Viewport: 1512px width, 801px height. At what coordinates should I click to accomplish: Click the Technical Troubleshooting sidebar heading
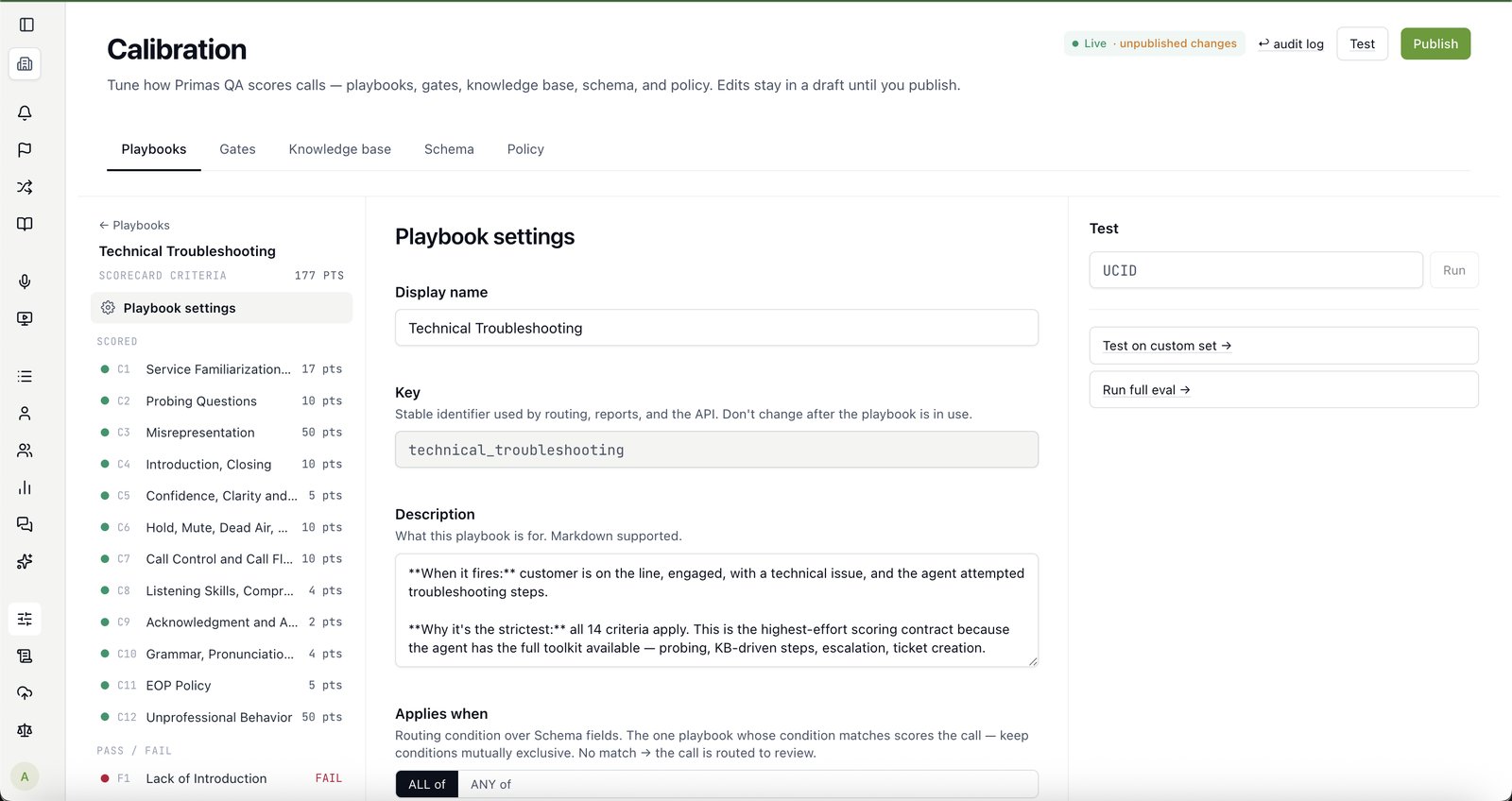187,251
